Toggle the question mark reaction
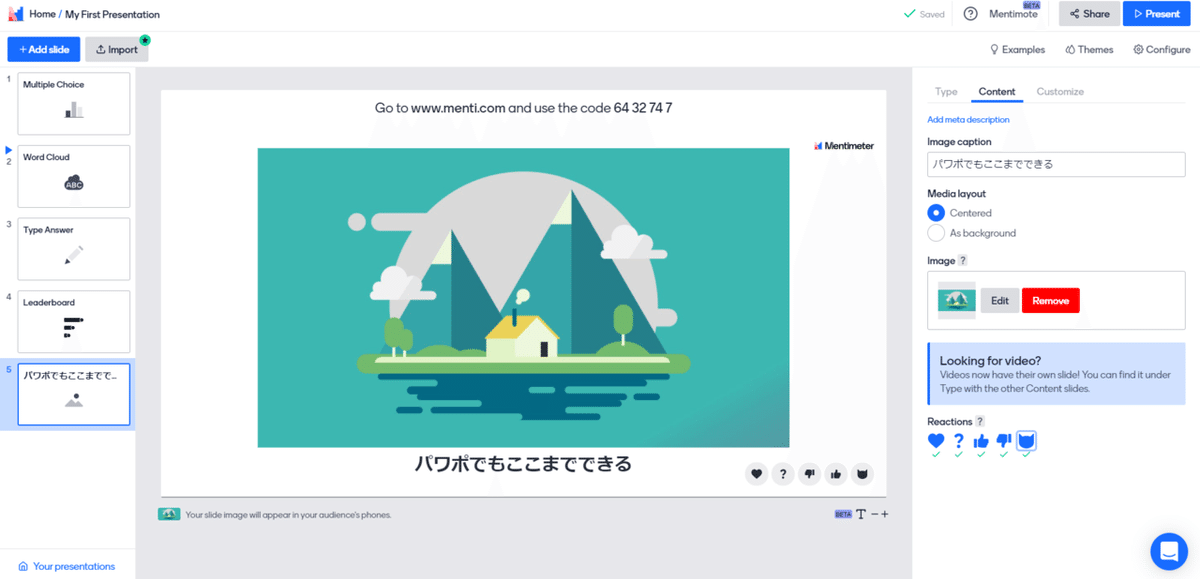The width and height of the screenshot is (1200, 579). coord(958,441)
